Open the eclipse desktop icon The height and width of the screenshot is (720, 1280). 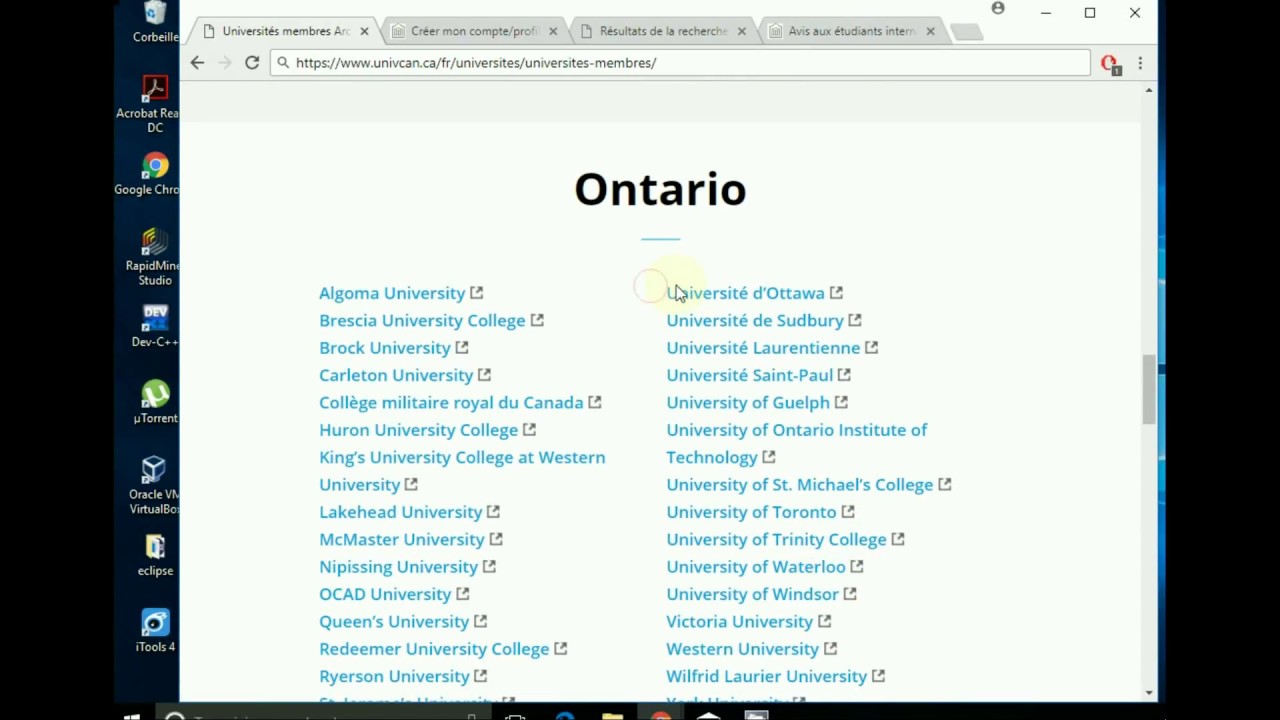(155, 556)
